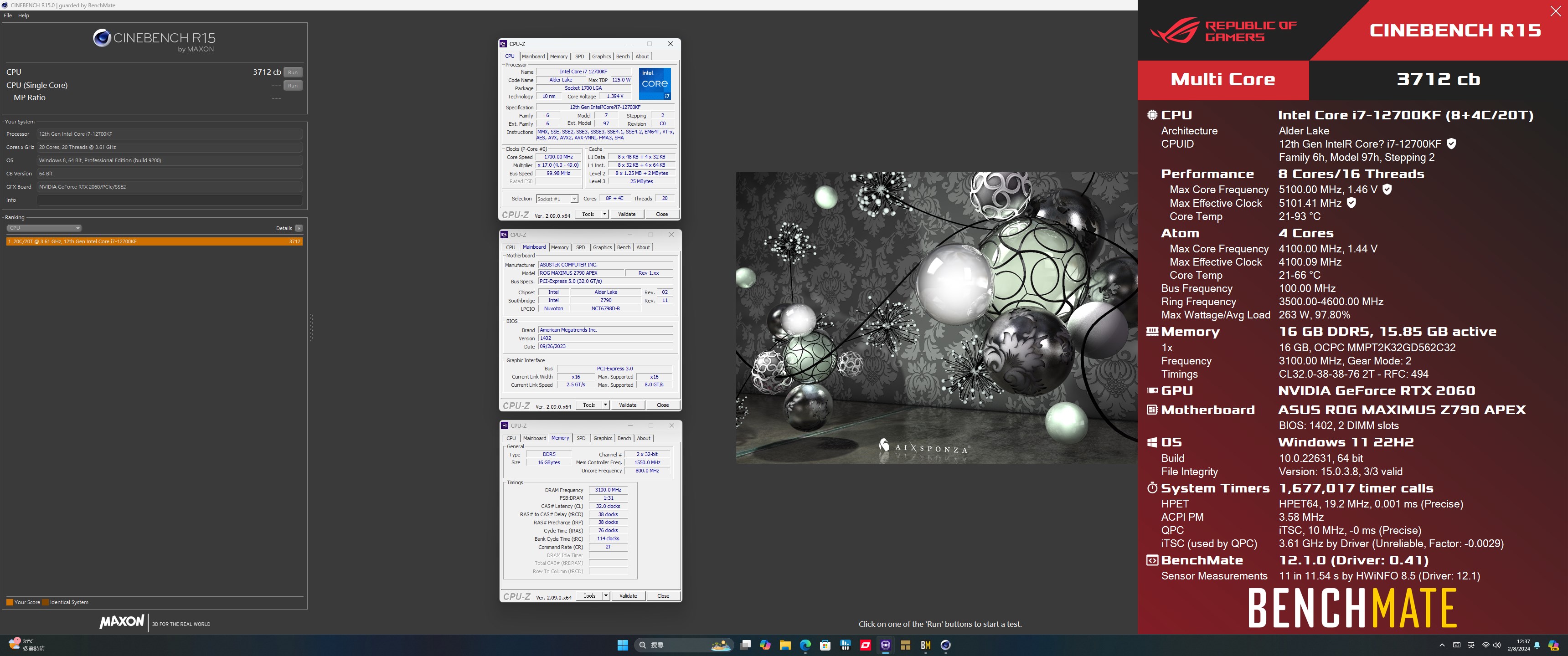Screen dimensions: 1568x656
Task: Click the Info field under Your System
Action: 170,200
